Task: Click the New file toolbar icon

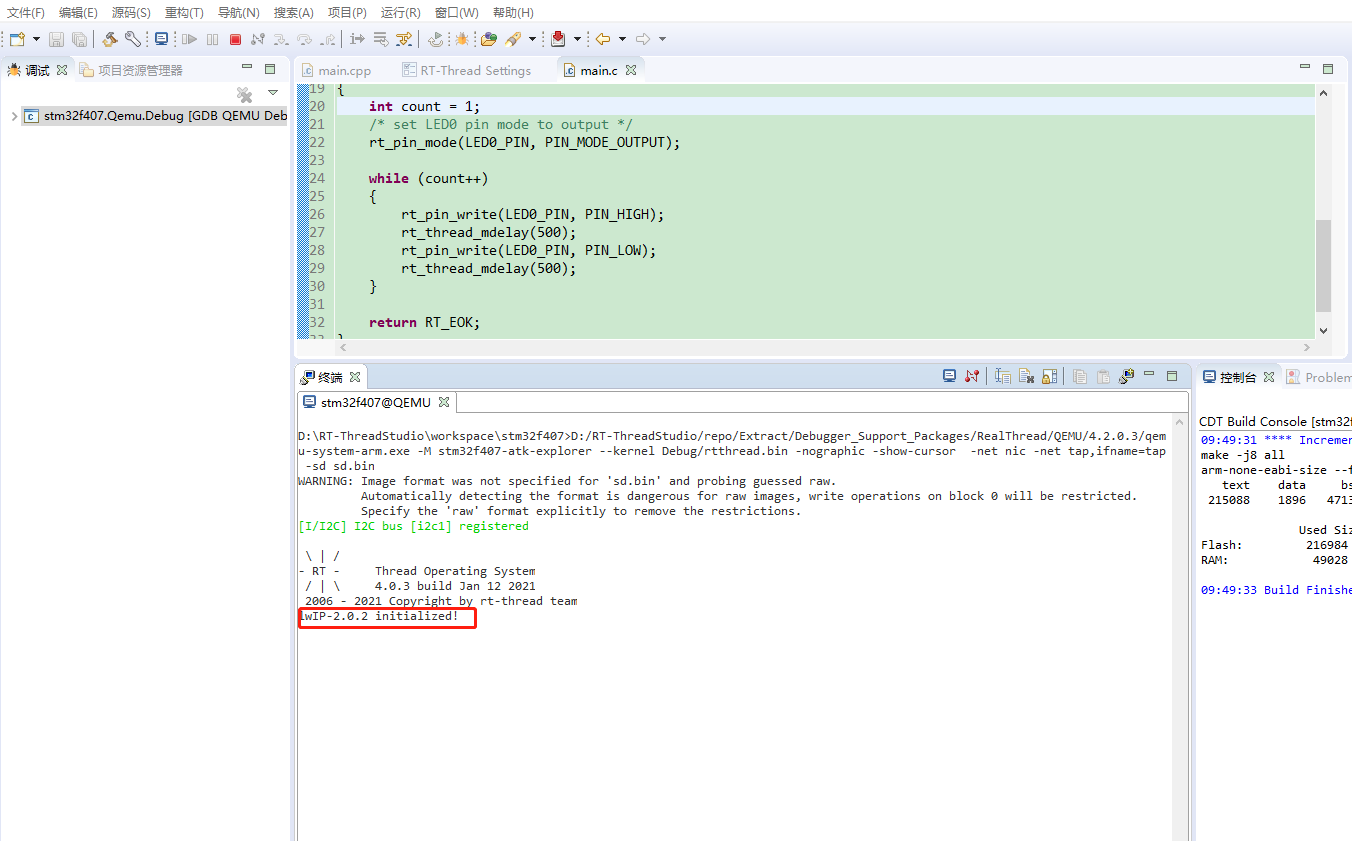Action: pyautogui.click(x=17, y=39)
